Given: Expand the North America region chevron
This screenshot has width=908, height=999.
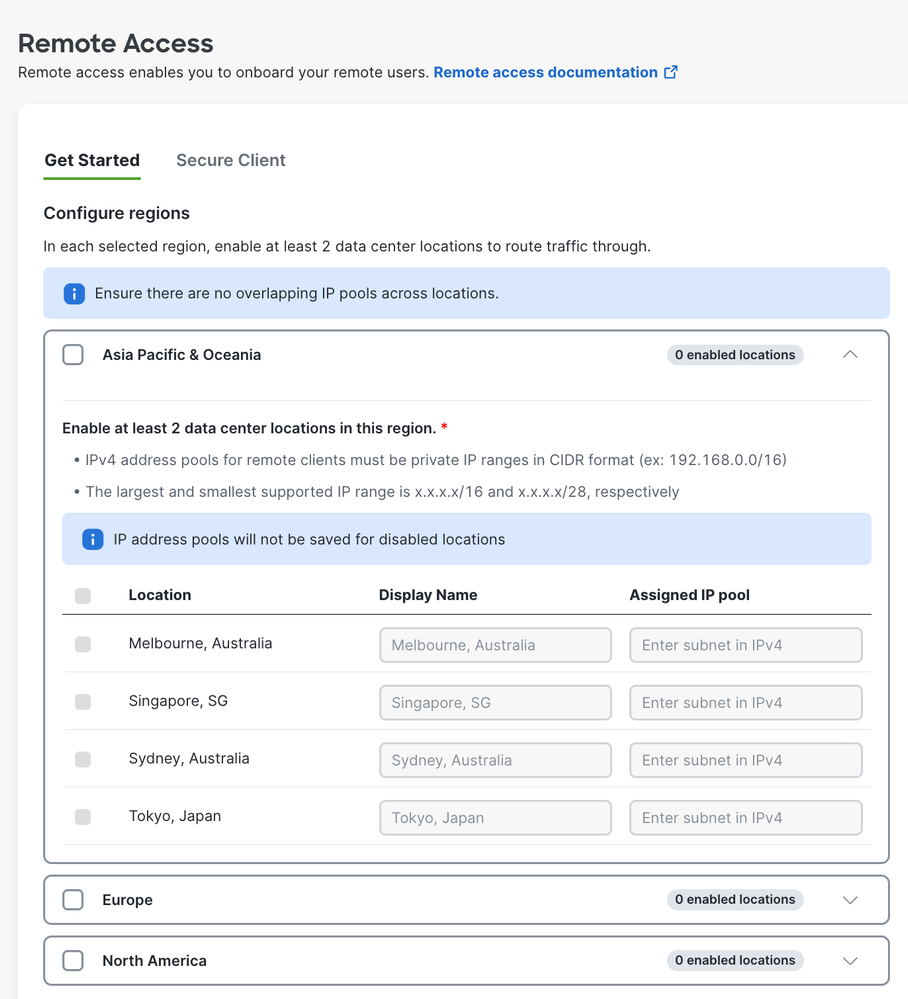Looking at the screenshot, I should [x=850, y=961].
